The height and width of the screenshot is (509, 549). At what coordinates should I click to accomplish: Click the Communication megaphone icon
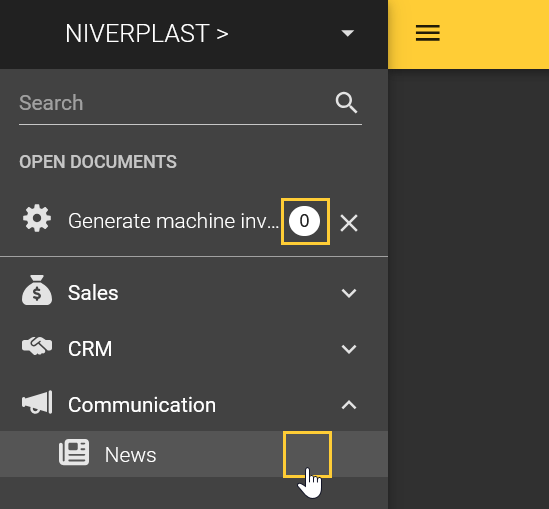[x=37, y=402]
